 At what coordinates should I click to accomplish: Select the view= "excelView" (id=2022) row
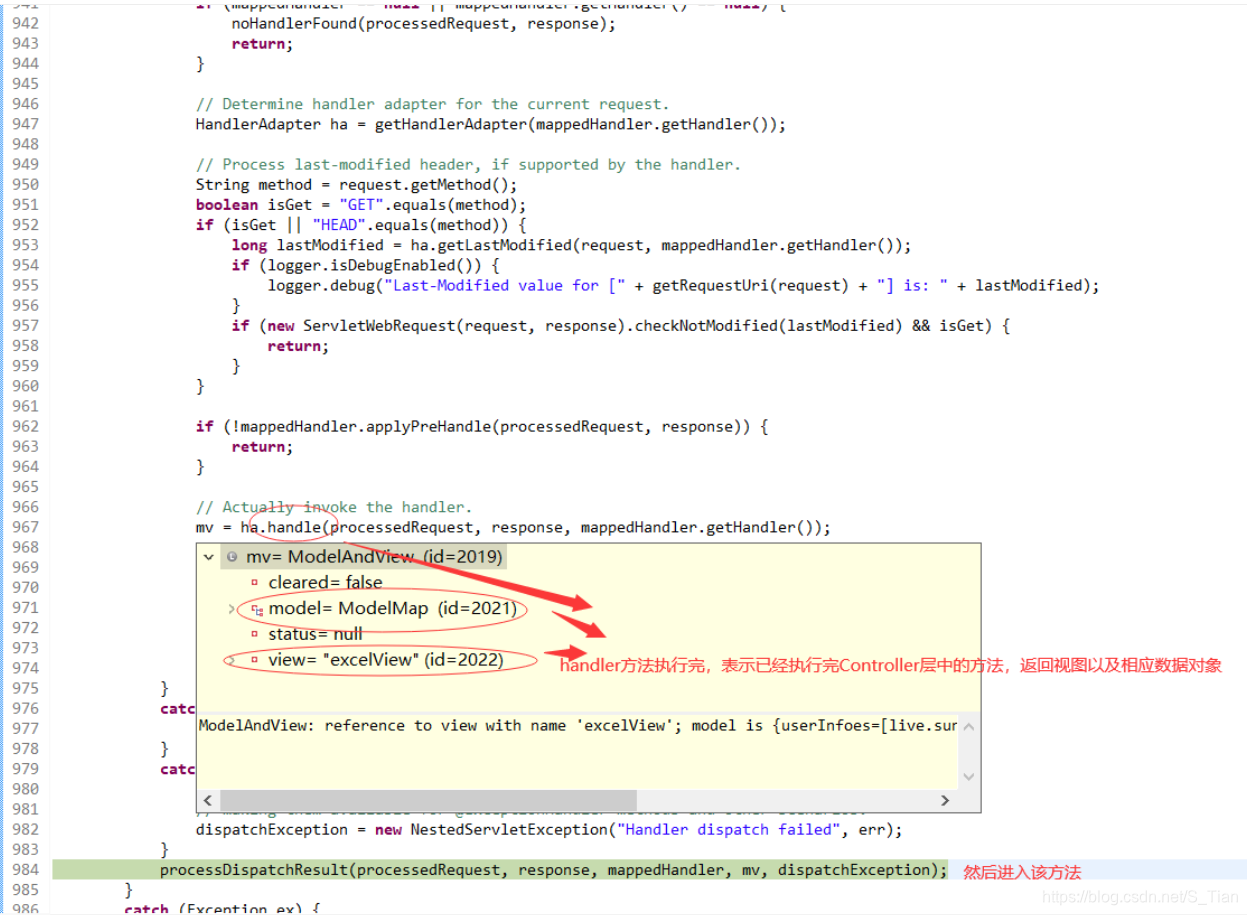tap(386, 660)
